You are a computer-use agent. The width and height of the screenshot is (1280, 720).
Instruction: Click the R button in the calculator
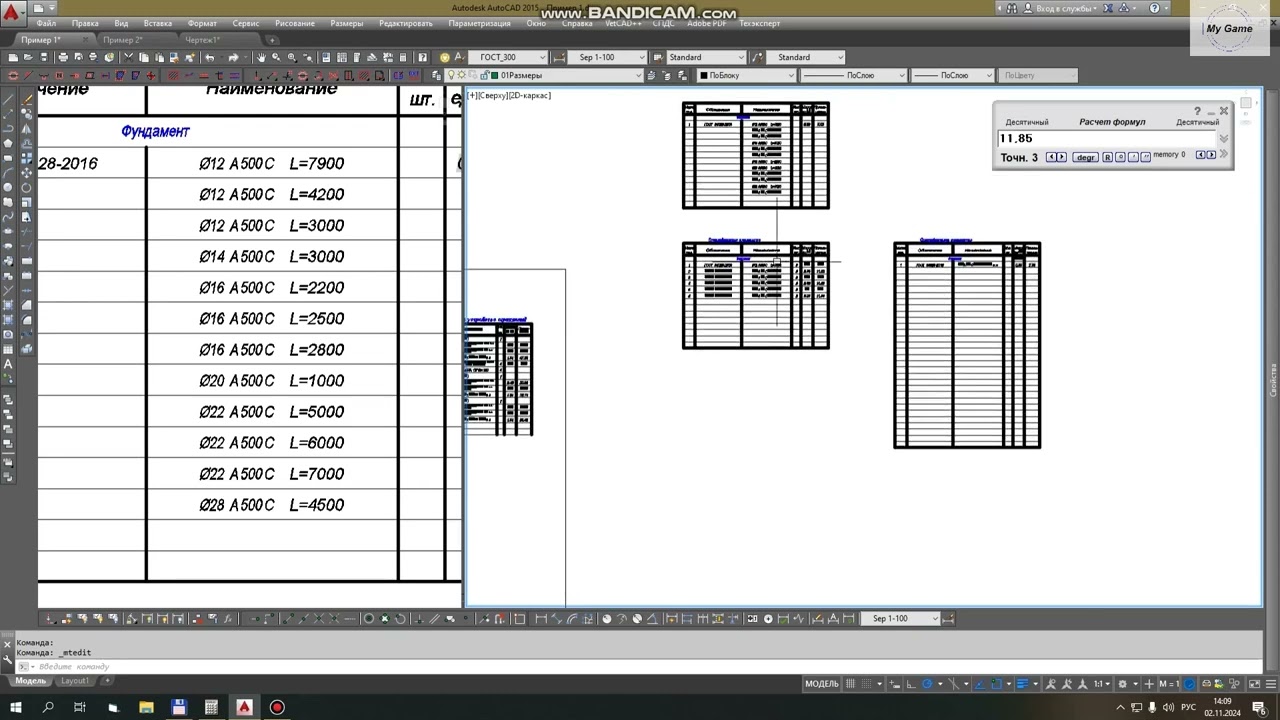(x=1107, y=157)
